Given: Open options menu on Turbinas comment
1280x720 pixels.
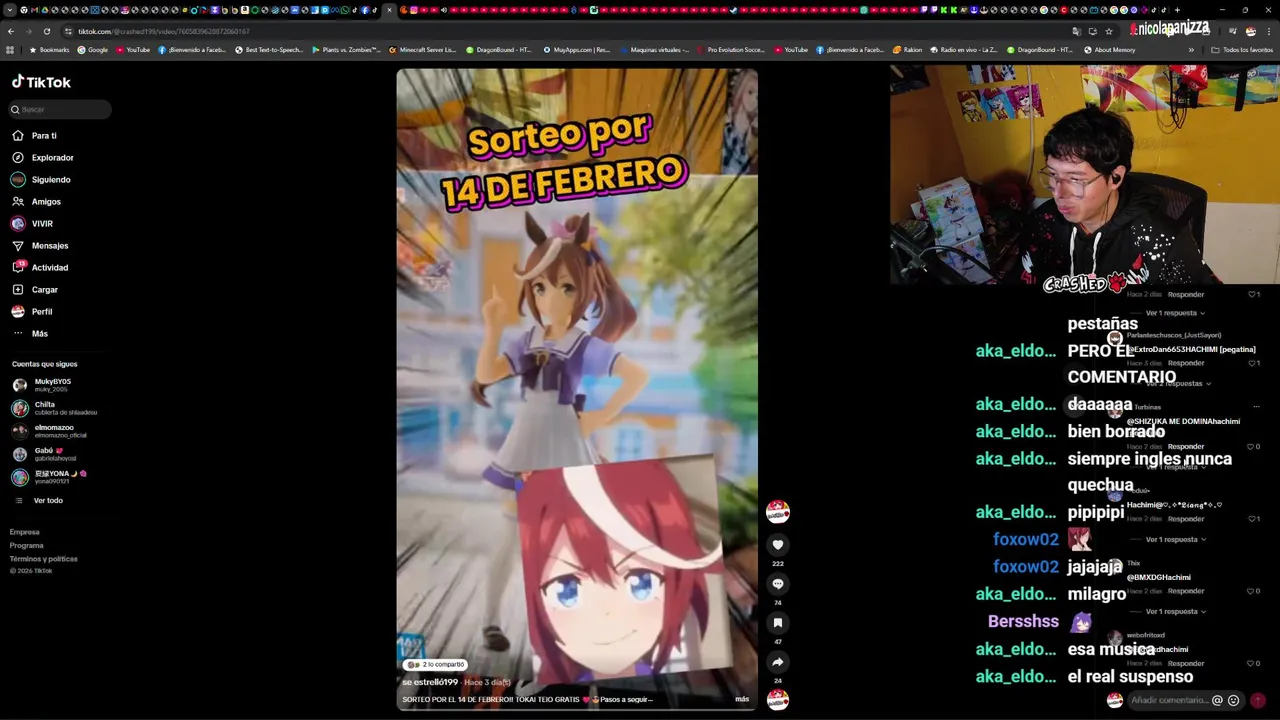Looking at the screenshot, I should tap(1256, 407).
